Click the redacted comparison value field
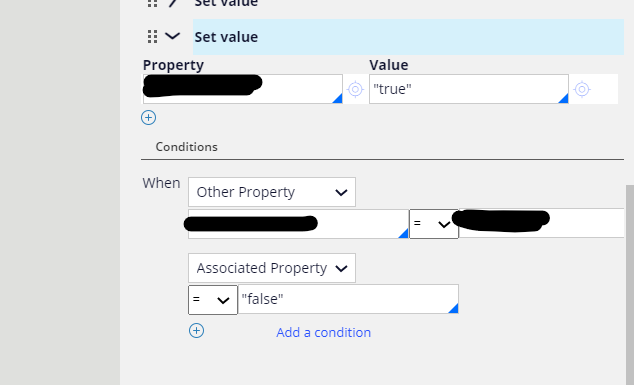This screenshot has width=634, height=385. pos(541,223)
